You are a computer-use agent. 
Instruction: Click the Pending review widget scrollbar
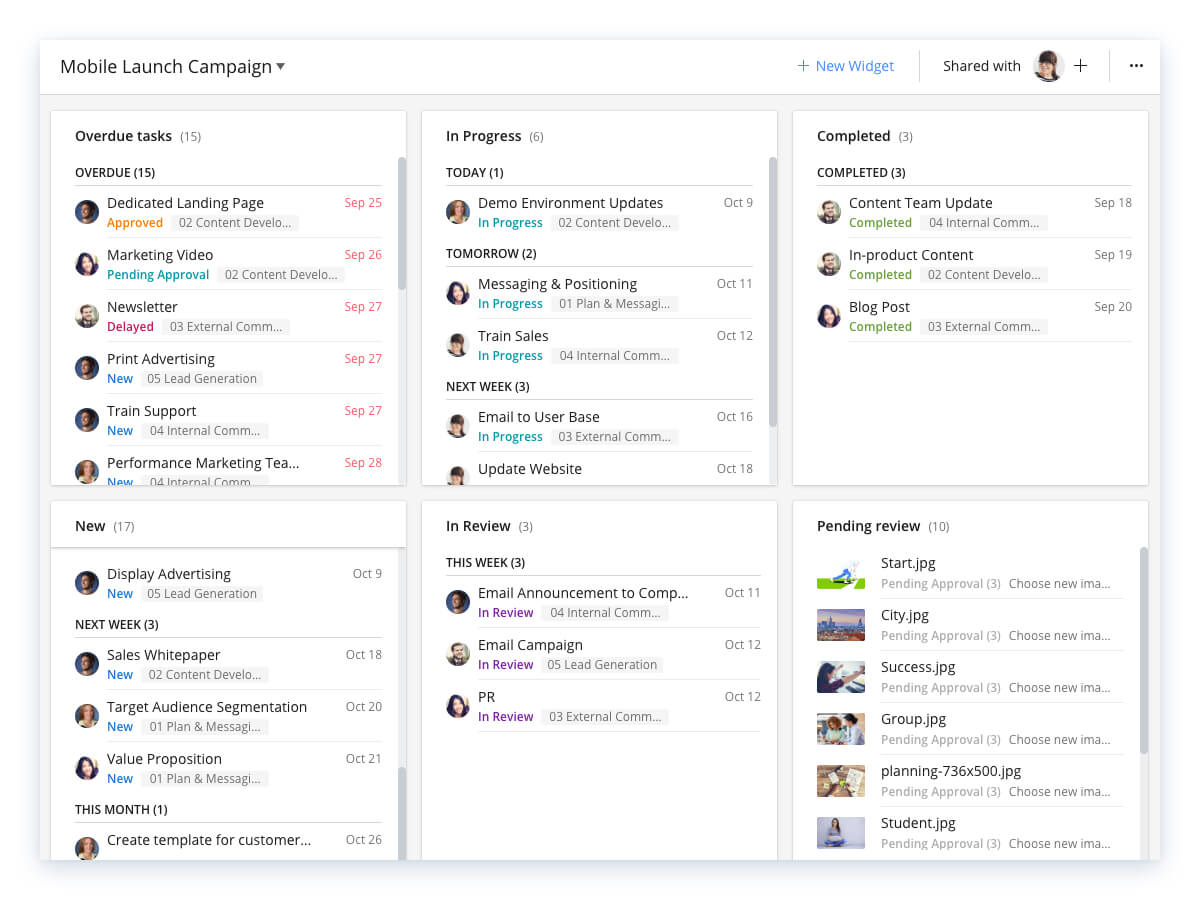click(1144, 650)
